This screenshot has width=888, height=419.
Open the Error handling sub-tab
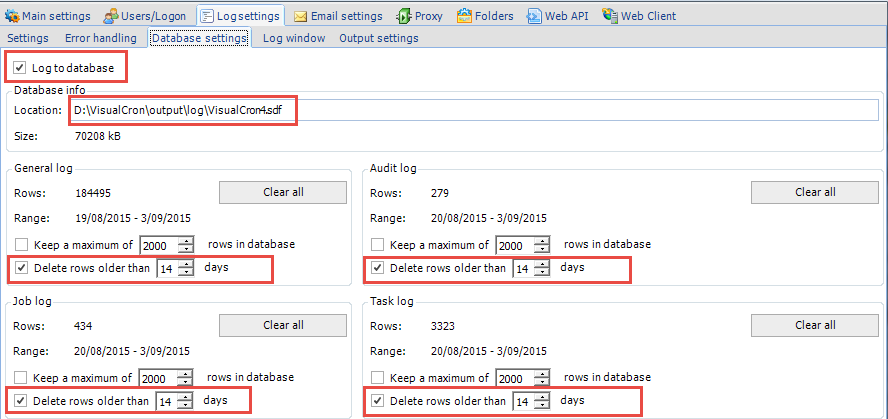100,38
